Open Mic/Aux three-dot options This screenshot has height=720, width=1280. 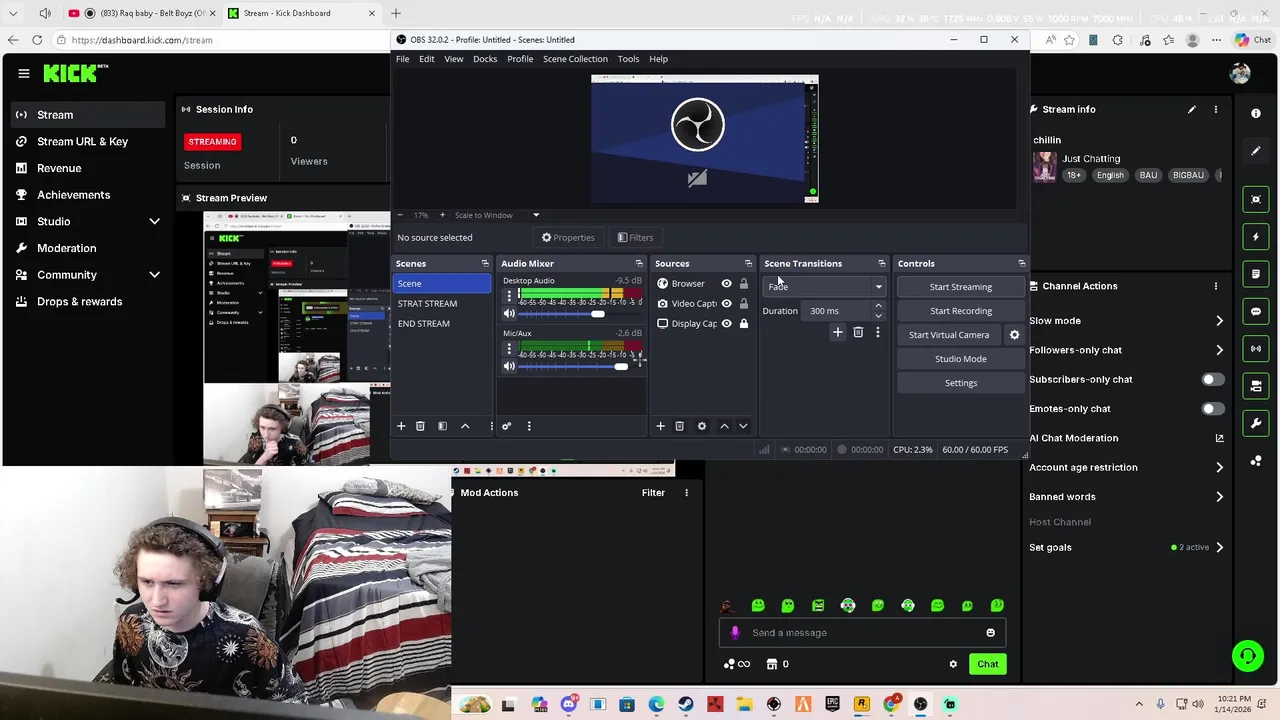click(509, 348)
